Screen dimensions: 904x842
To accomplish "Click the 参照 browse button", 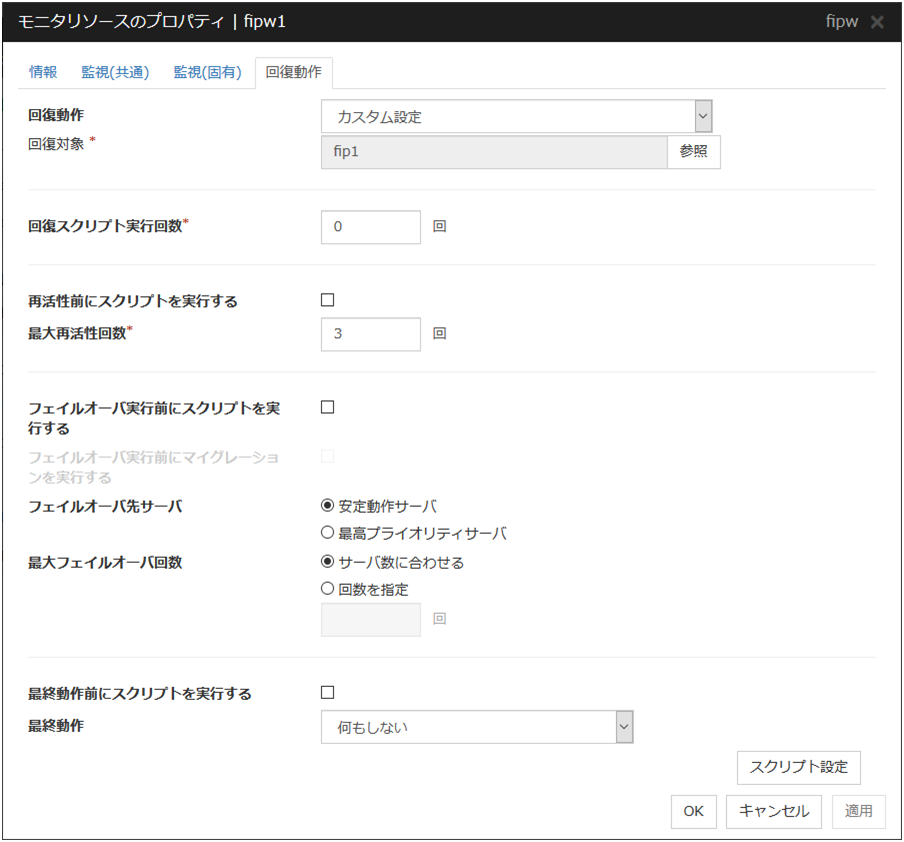I will point(693,152).
